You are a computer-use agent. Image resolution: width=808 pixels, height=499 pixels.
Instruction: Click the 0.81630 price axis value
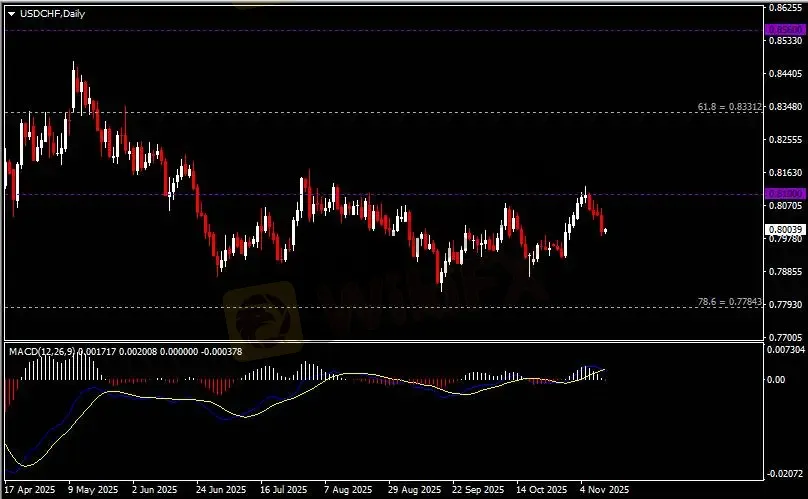[x=785, y=173]
